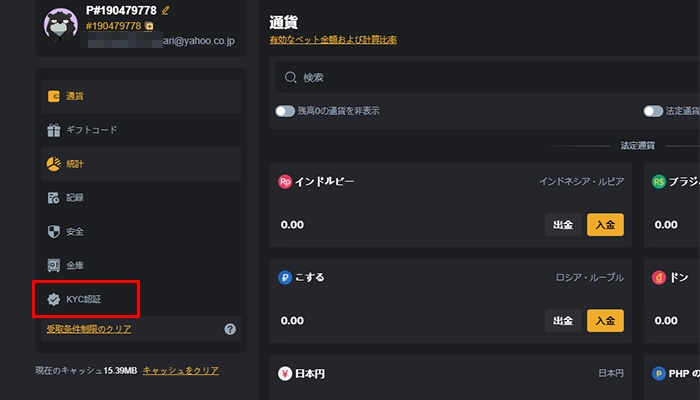Click 入金 for the こする ruble card
The width and height of the screenshot is (700, 400).
pos(605,321)
